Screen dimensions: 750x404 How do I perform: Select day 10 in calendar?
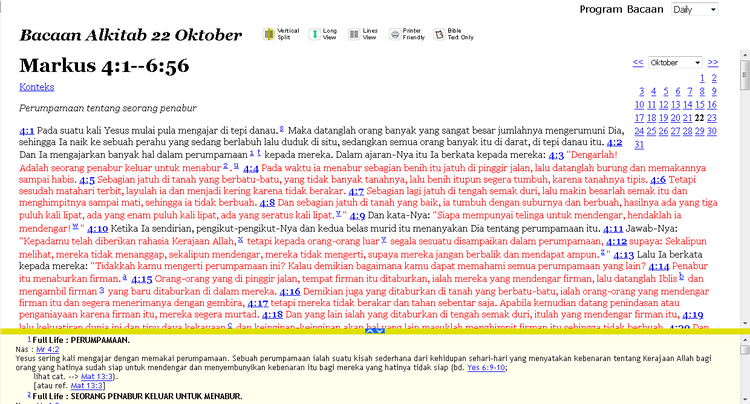point(639,105)
